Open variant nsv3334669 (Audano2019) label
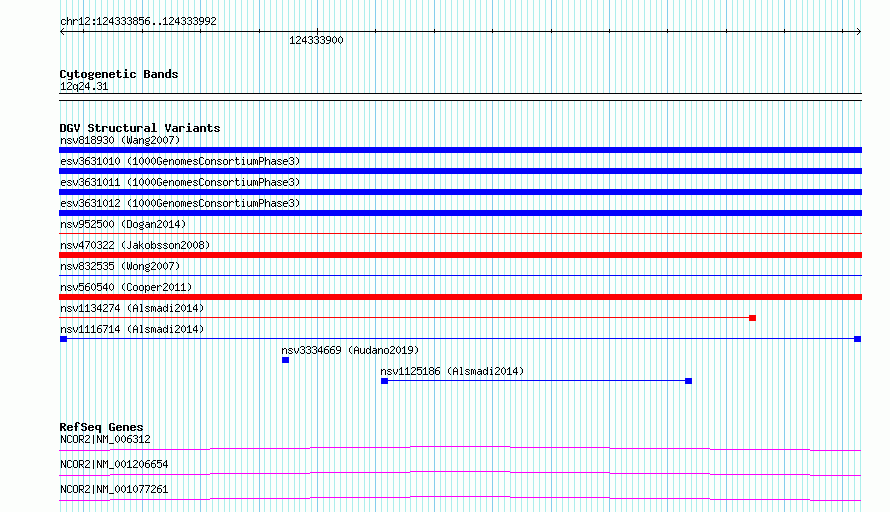890x512 pixels. tap(350, 350)
